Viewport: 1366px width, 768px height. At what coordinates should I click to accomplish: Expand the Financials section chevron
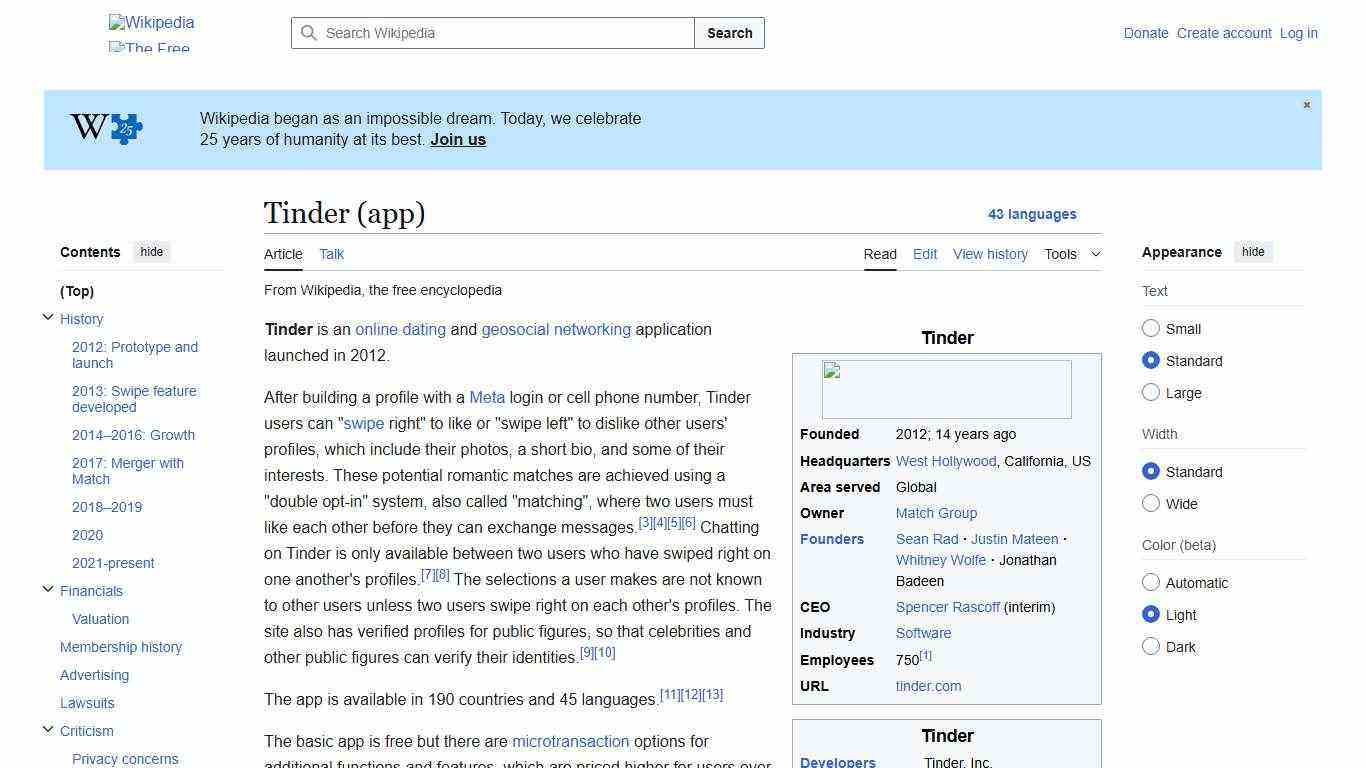[48, 589]
